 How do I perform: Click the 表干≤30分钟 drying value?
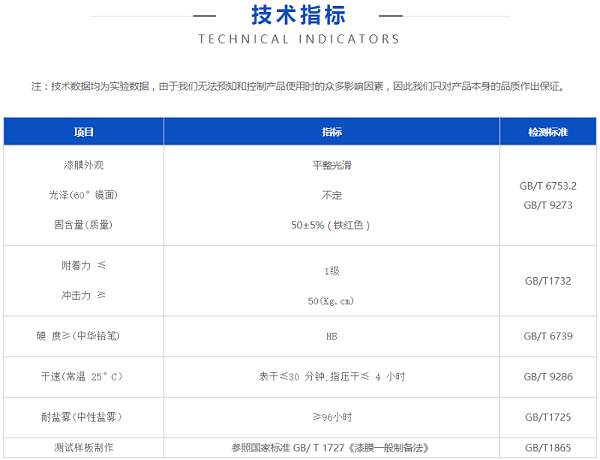point(332,377)
